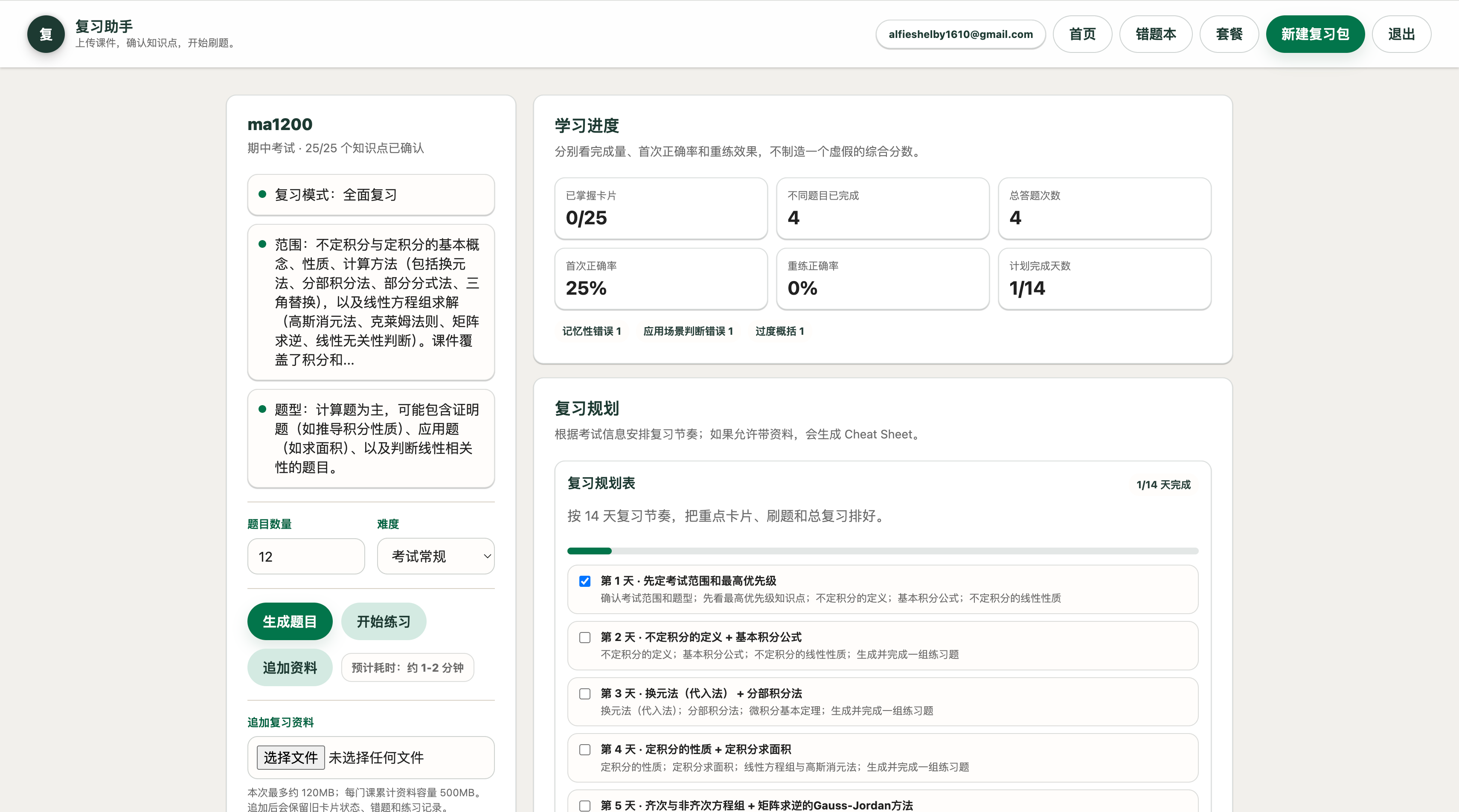The height and width of the screenshot is (812, 1459).
Task: Click the 首次正确率 25% card
Action: click(x=661, y=278)
